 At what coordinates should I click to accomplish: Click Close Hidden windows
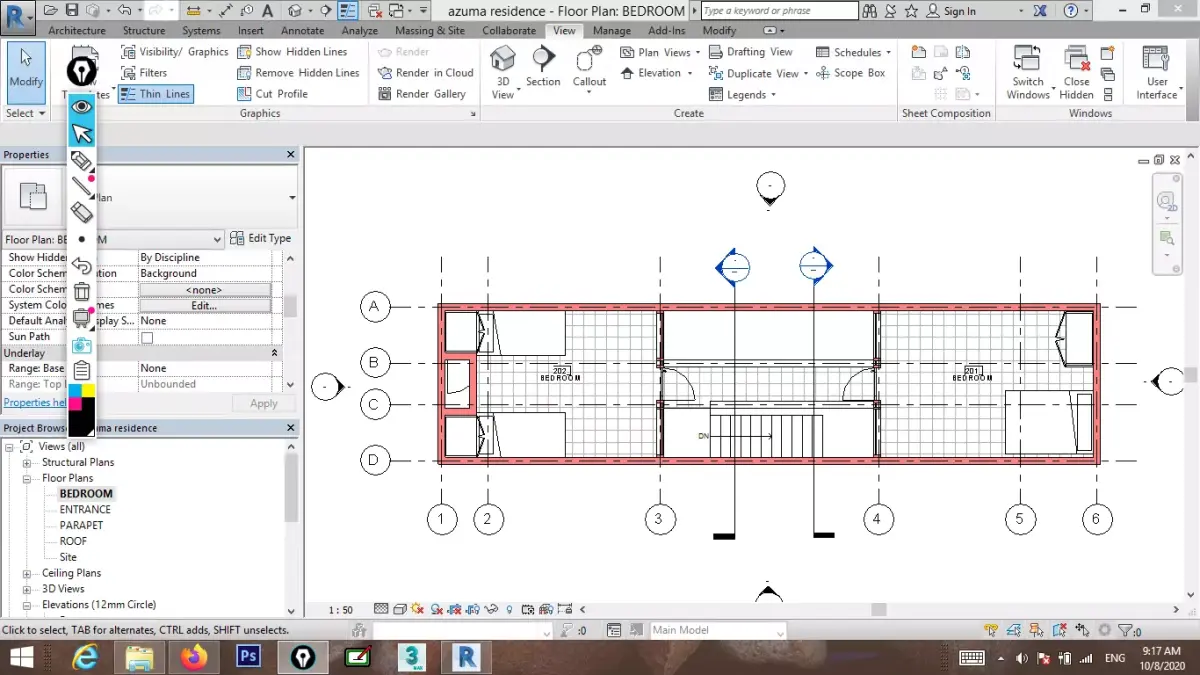point(1076,72)
